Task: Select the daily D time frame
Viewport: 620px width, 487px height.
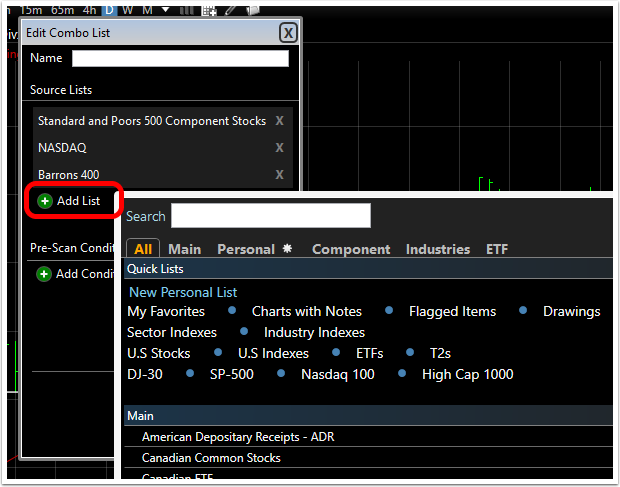Action: [109, 10]
